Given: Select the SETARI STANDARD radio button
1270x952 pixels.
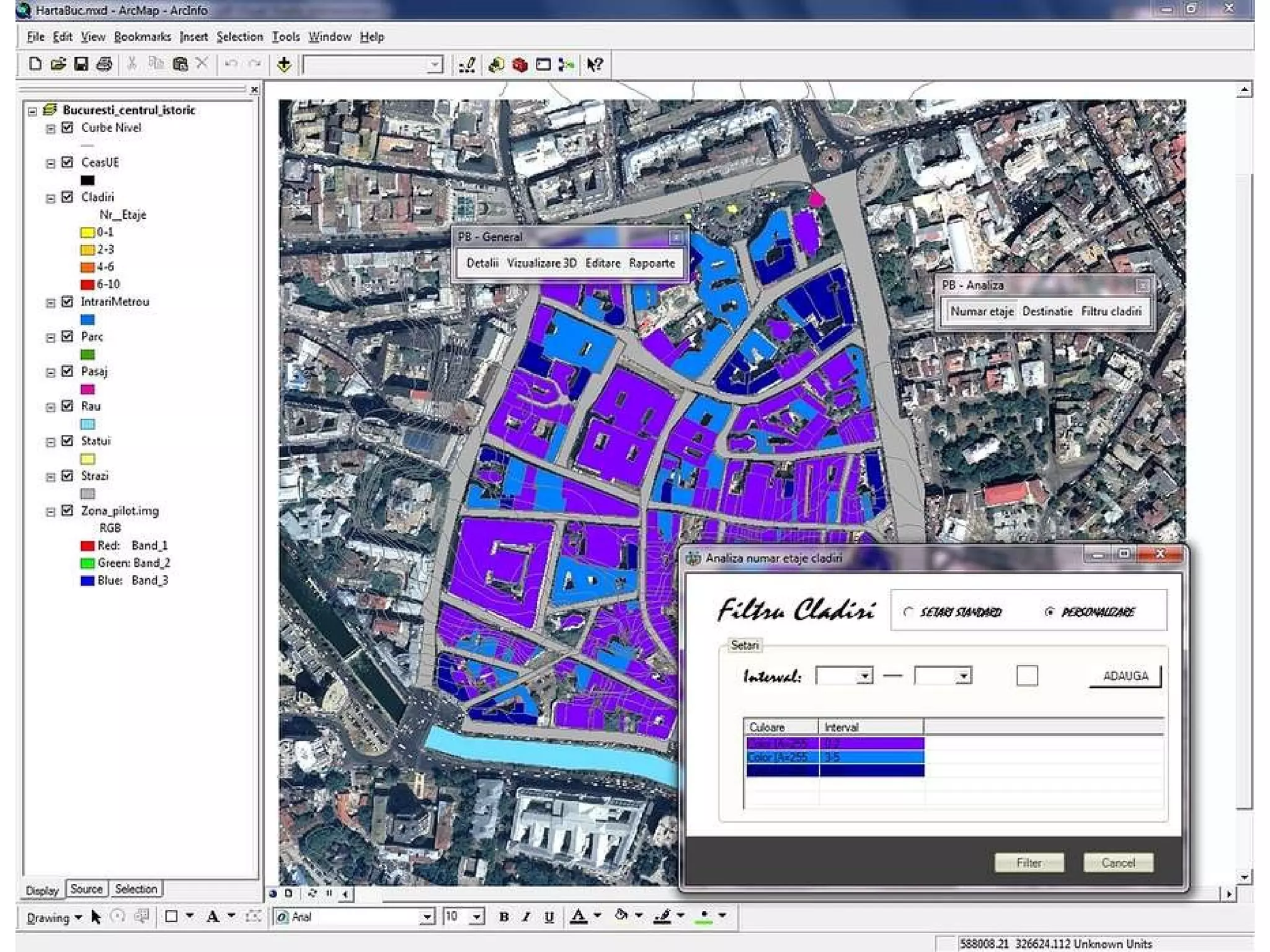Looking at the screenshot, I should pyautogui.click(x=908, y=612).
